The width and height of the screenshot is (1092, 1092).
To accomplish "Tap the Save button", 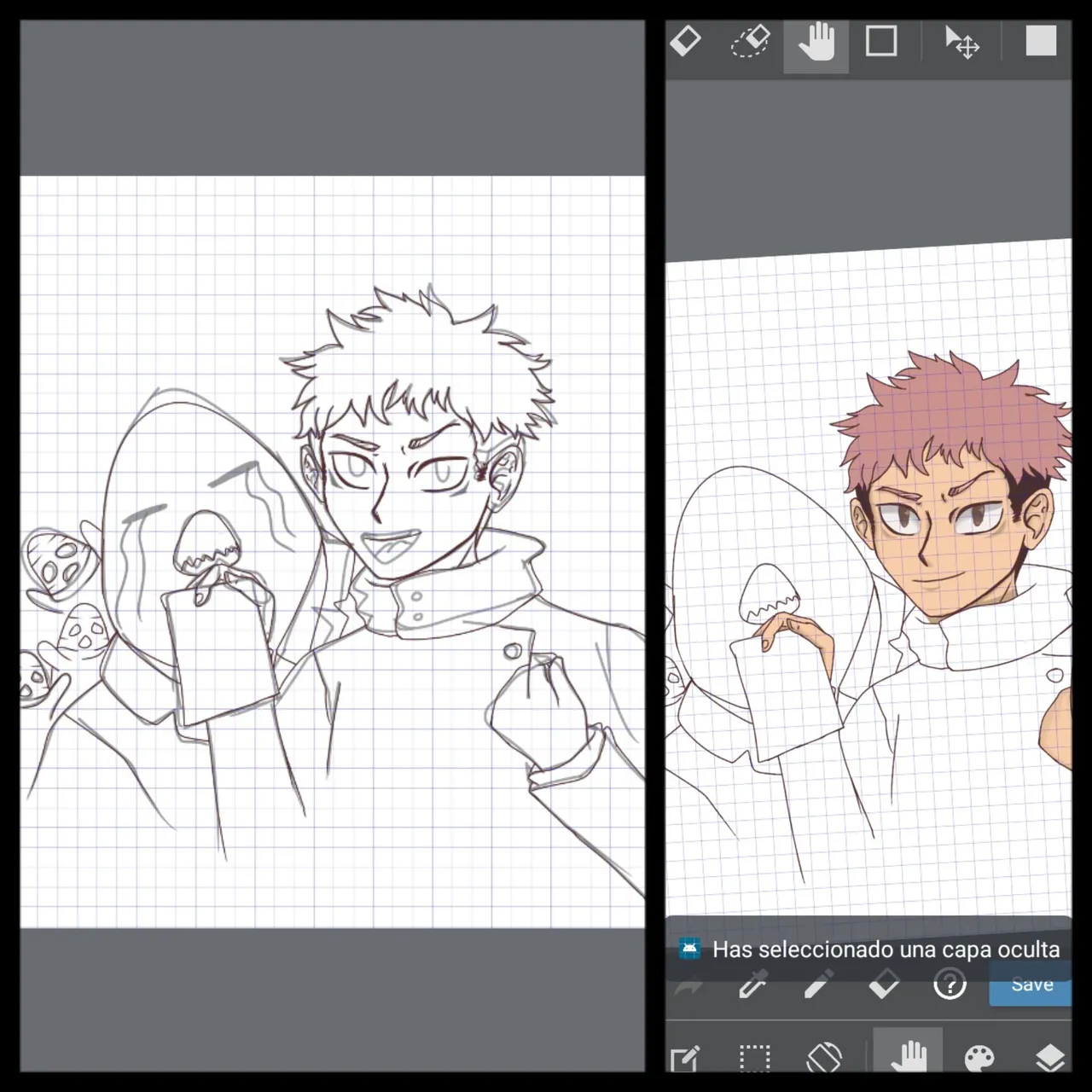I will (x=1031, y=985).
